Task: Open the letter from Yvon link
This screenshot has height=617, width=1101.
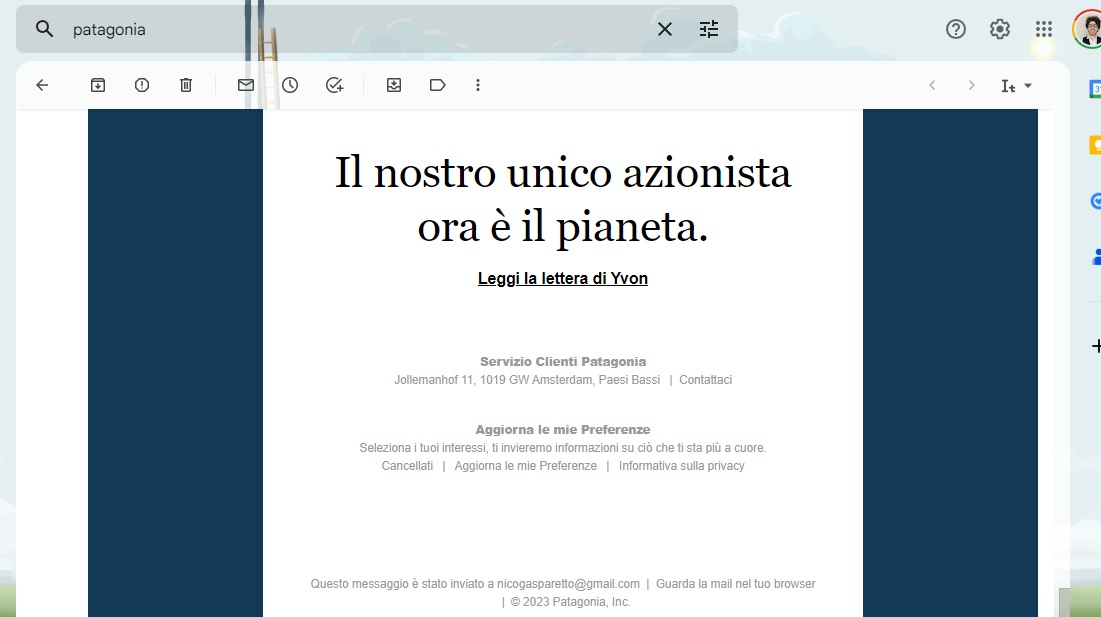Action: [x=562, y=278]
